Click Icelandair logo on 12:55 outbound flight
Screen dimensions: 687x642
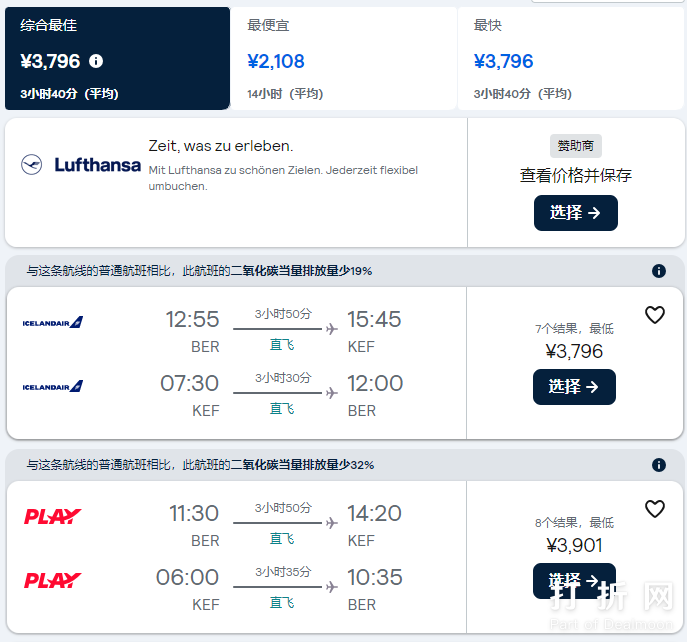click(53, 322)
